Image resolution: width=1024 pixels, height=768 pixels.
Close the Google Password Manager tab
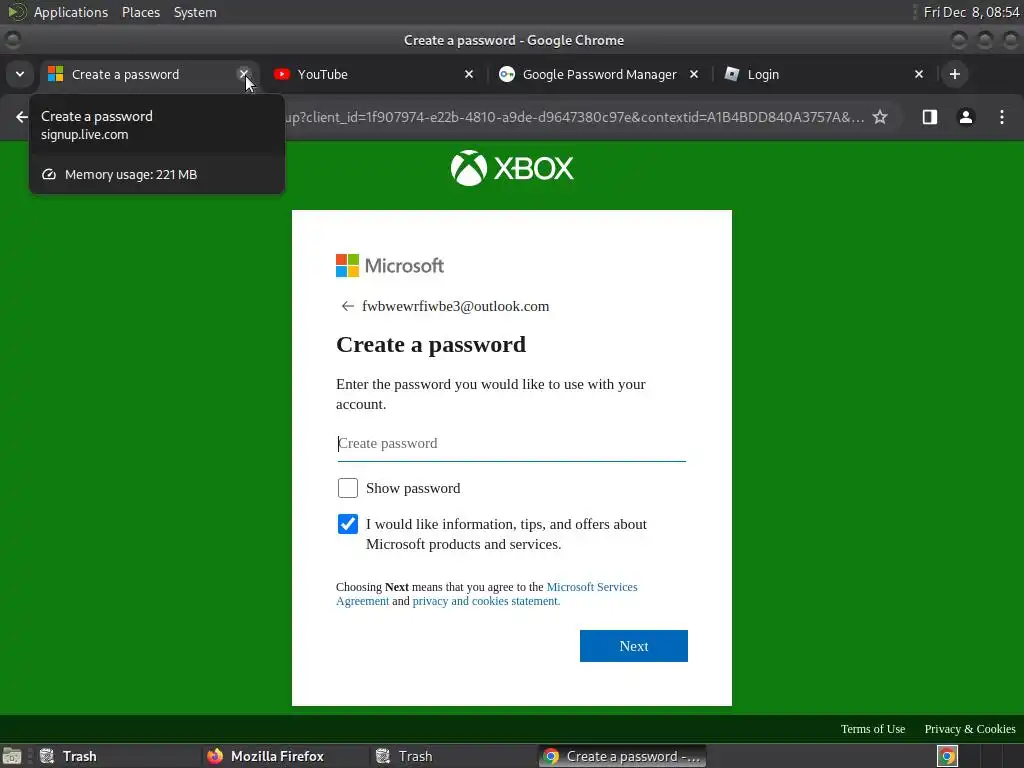[x=694, y=74]
